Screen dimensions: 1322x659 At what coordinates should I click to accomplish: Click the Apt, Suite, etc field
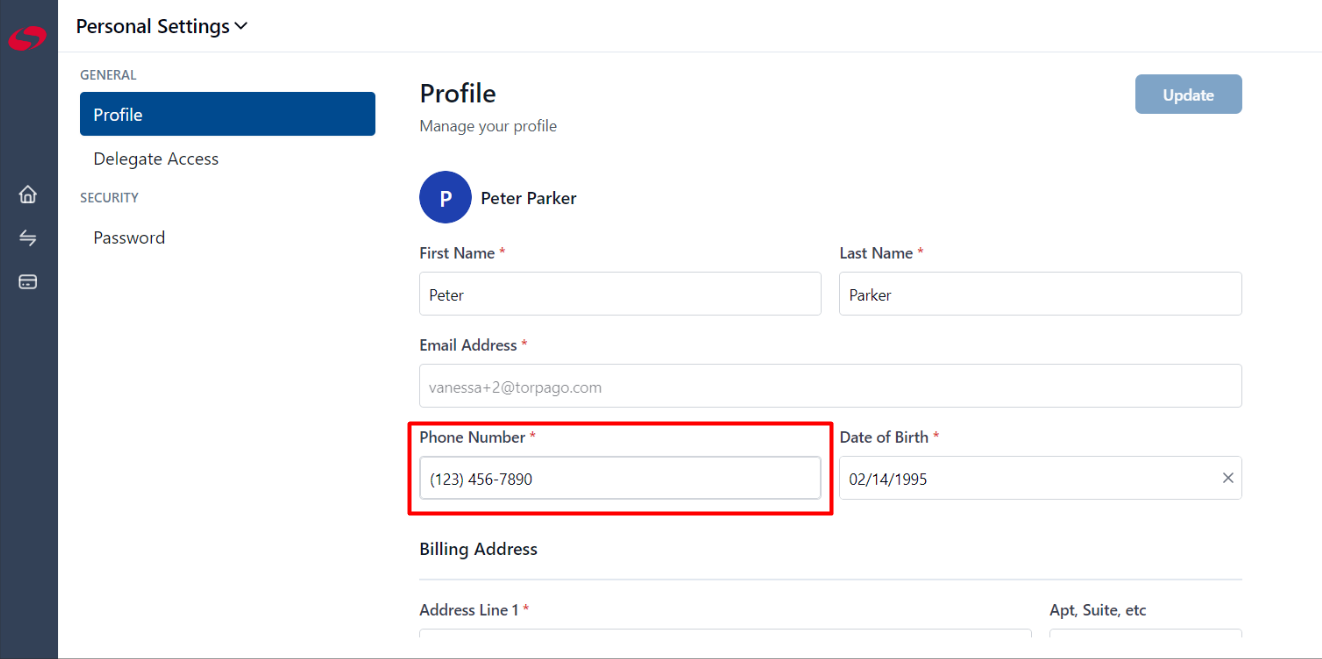(1145, 634)
